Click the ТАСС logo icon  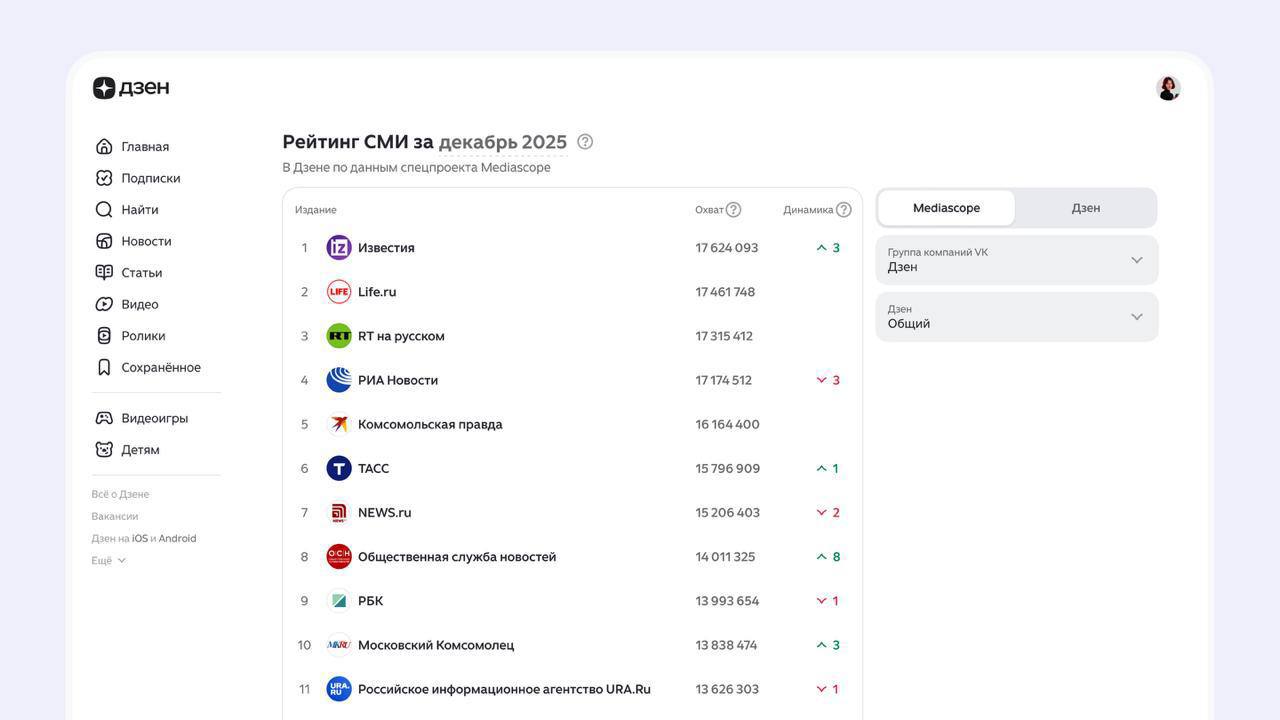(339, 469)
